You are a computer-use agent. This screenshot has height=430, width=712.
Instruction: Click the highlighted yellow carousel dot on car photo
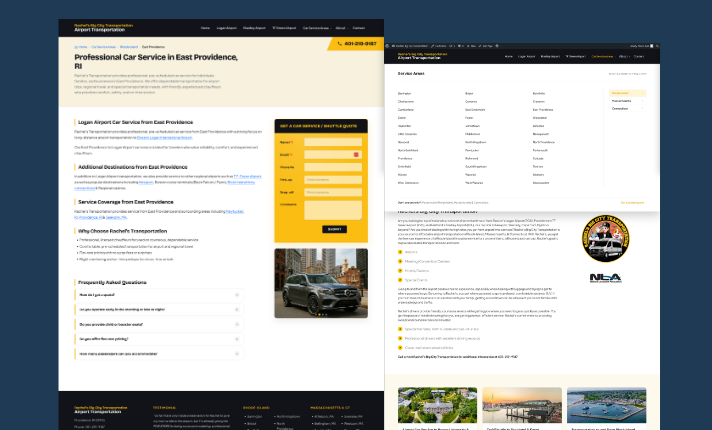(x=319, y=314)
